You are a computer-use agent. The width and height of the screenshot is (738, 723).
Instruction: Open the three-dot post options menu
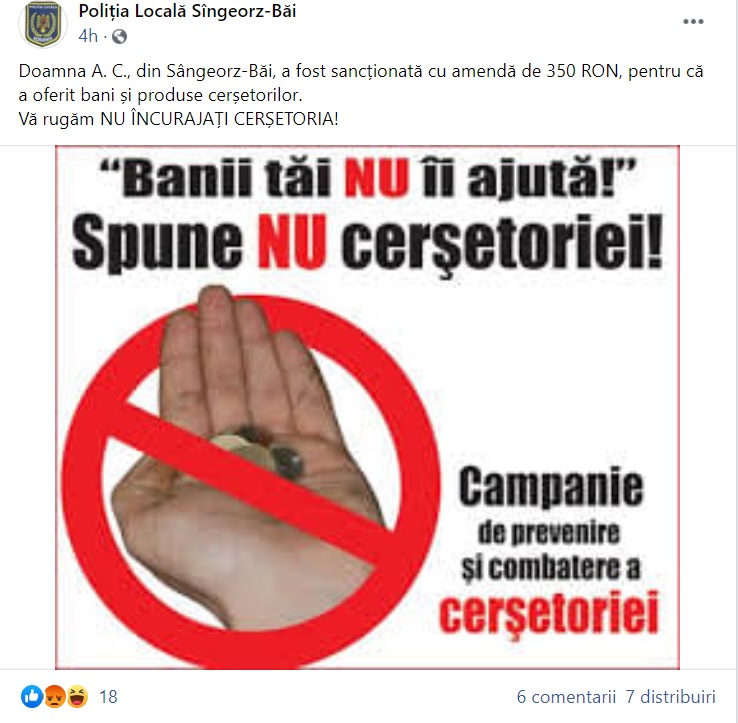tap(693, 22)
